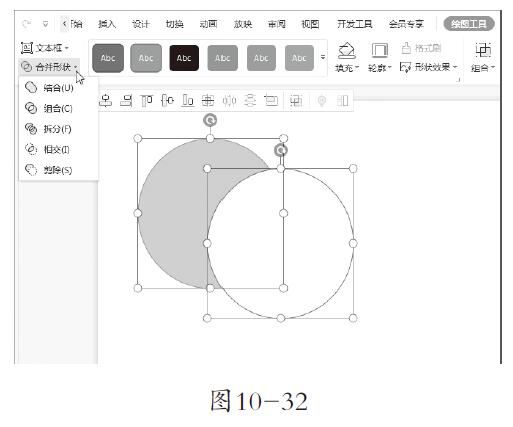Open the 绘图工具 drawing tools tab
Viewport: 513px width, 427px height.
coord(469,24)
